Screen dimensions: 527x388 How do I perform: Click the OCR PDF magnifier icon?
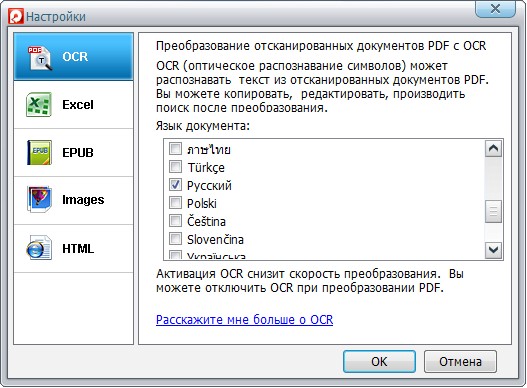tap(40, 58)
